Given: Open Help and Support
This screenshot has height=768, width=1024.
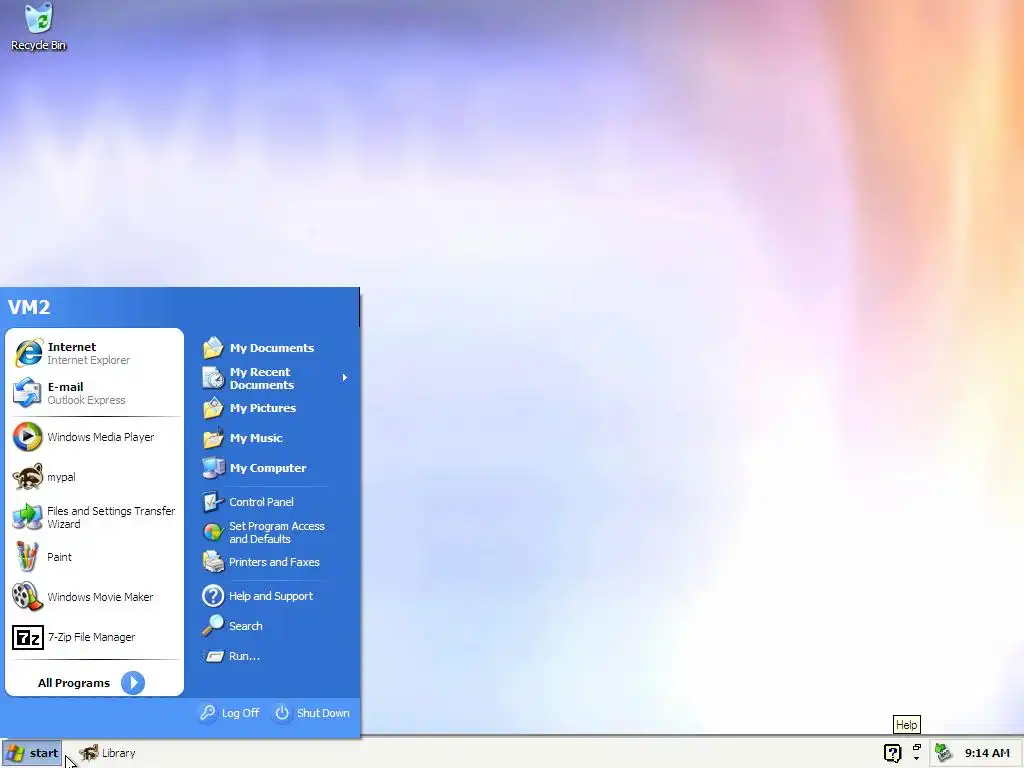Looking at the screenshot, I should (x=273, y=596).
